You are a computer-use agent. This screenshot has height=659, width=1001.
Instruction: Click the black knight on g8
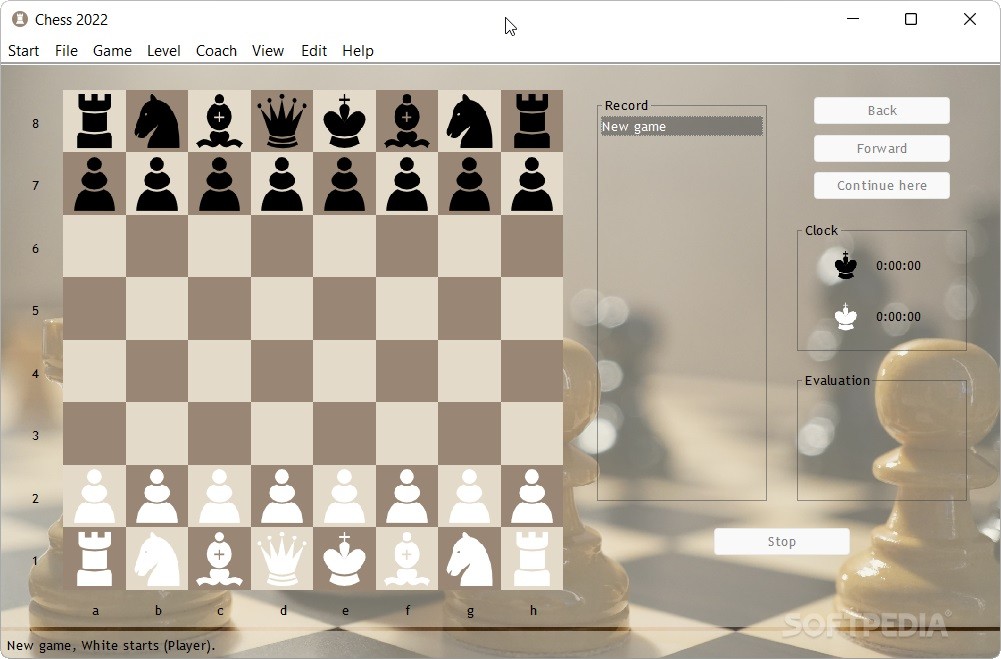[469, 121]
